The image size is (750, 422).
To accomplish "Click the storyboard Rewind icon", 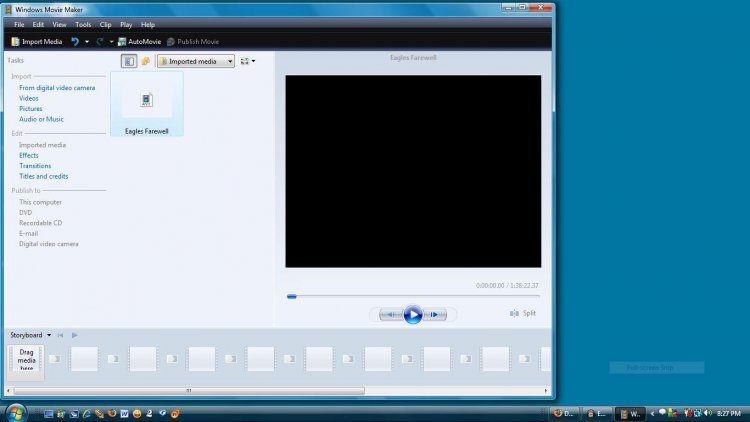I will point(60,335).
